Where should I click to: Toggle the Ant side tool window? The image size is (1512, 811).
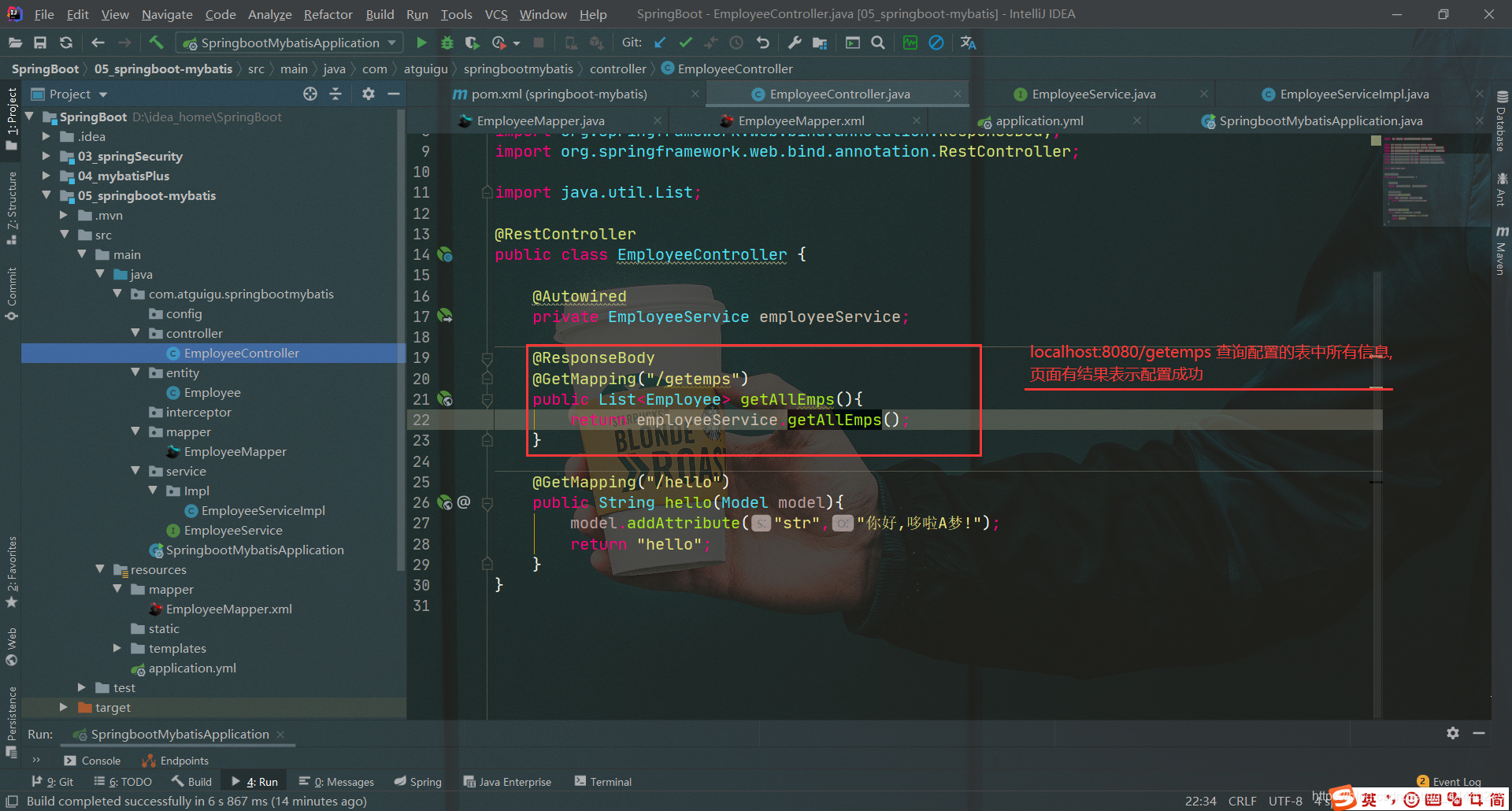pyautogui.click(x=1501, y=190)
